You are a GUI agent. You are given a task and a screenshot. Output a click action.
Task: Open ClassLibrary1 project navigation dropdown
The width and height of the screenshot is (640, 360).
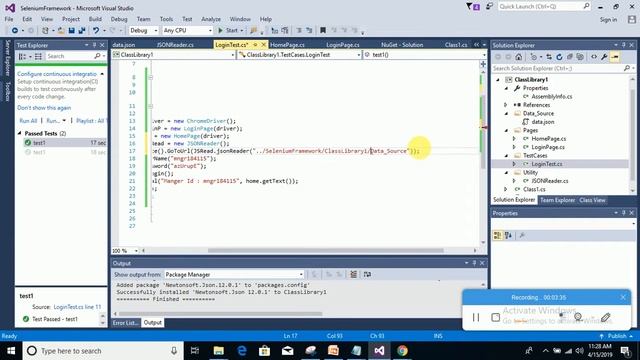[x=174, y=55]
